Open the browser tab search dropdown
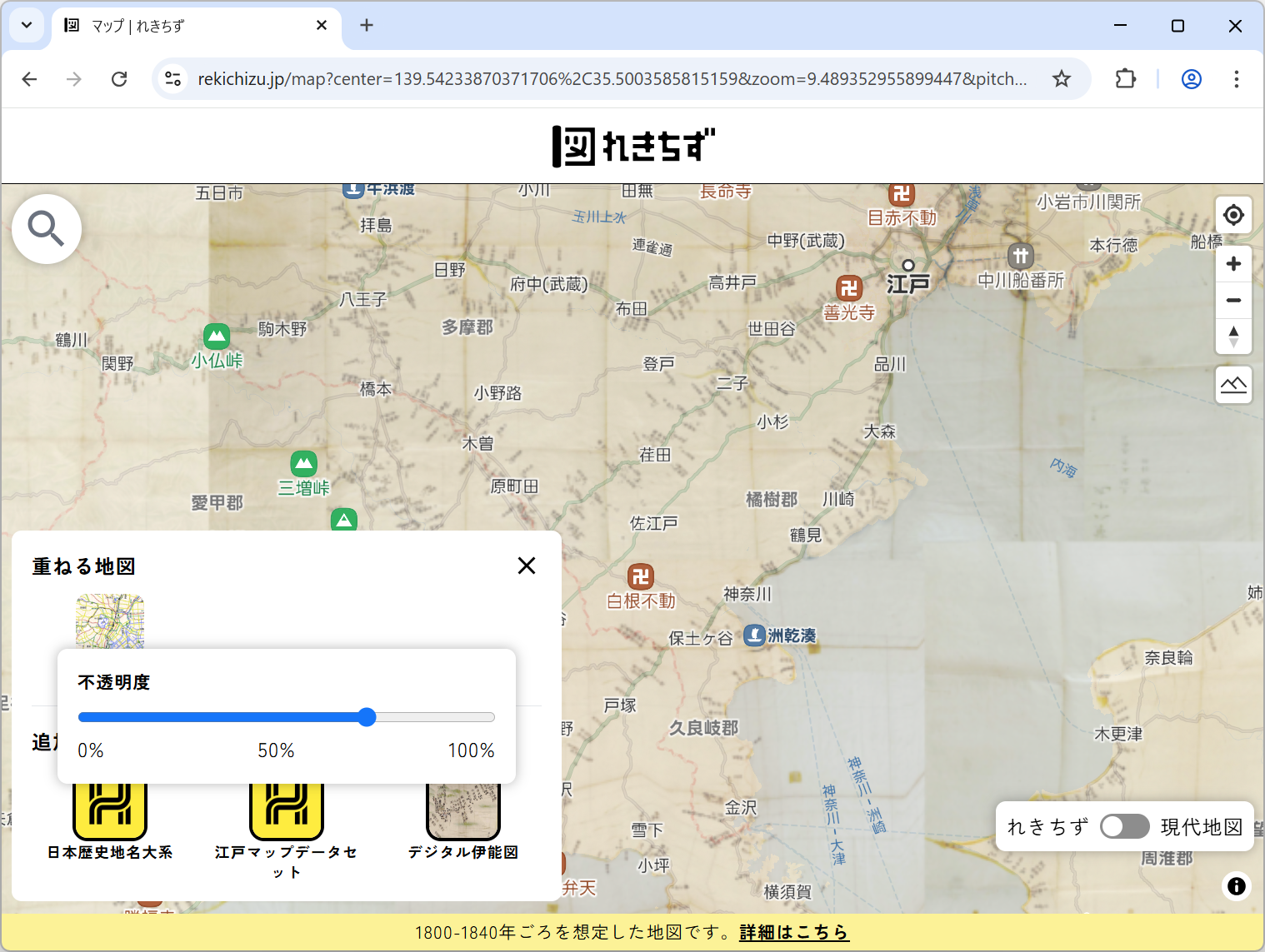The width and height of the screenshot is (1265, 952). coord(26,25)
